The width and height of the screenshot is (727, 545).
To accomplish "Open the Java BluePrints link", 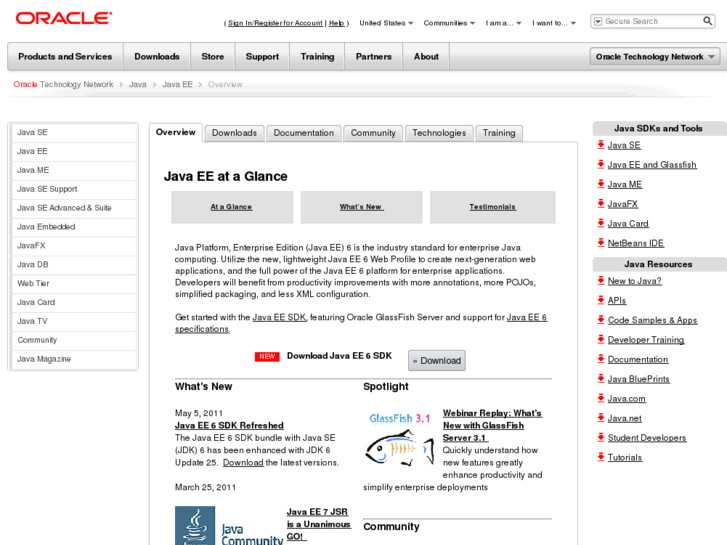I will point(638,379).
